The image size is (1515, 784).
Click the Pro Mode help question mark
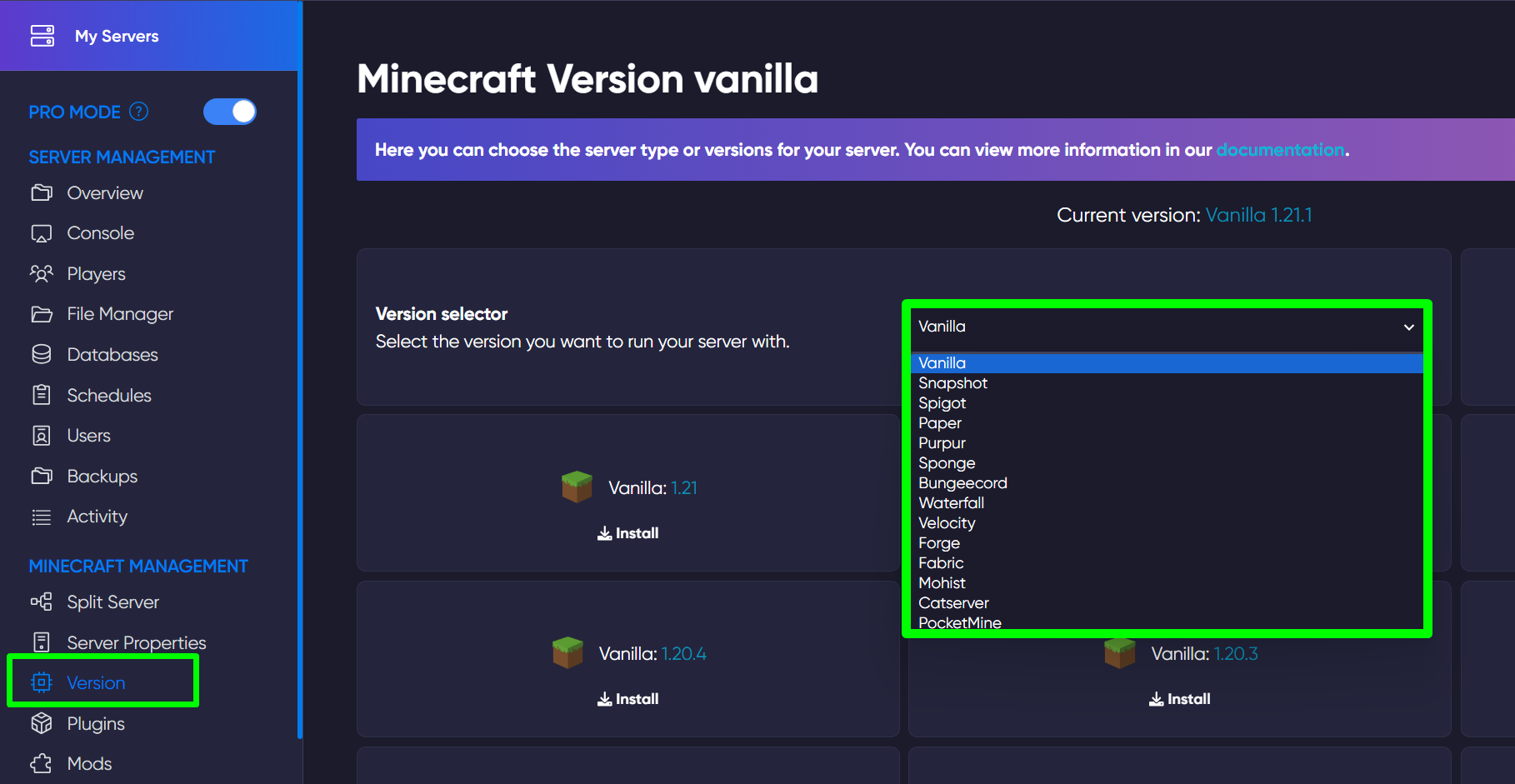[139, 111]
